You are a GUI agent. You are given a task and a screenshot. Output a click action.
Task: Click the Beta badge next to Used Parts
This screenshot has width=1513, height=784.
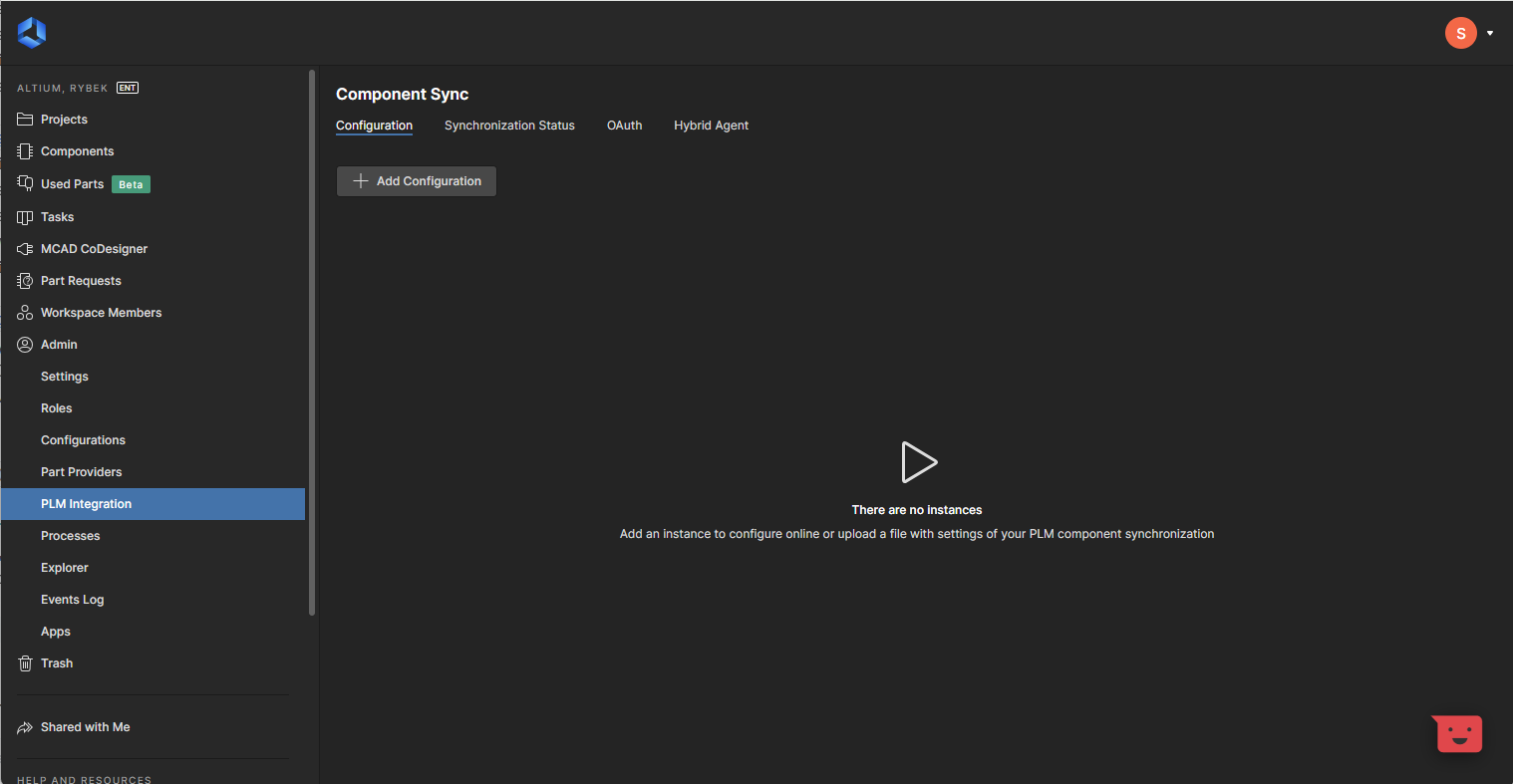coord(131,184)
